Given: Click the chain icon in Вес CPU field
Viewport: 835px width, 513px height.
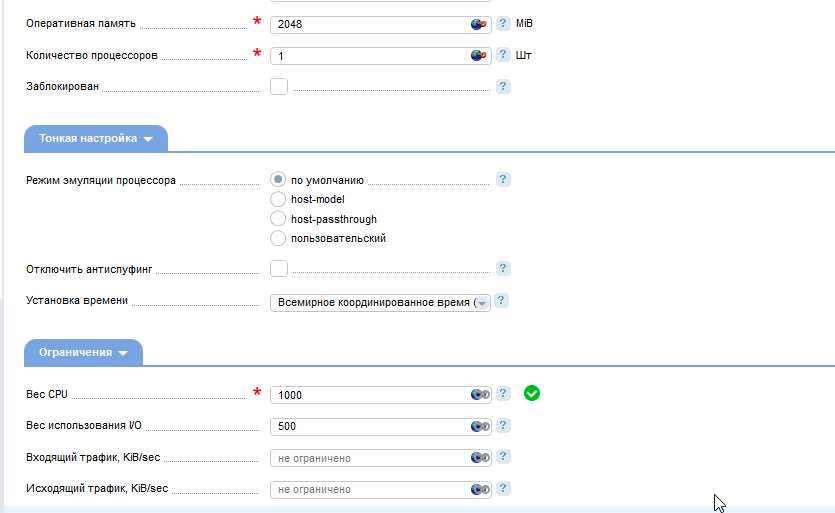Looking at the screenshot, I should (x=480, y=395).
